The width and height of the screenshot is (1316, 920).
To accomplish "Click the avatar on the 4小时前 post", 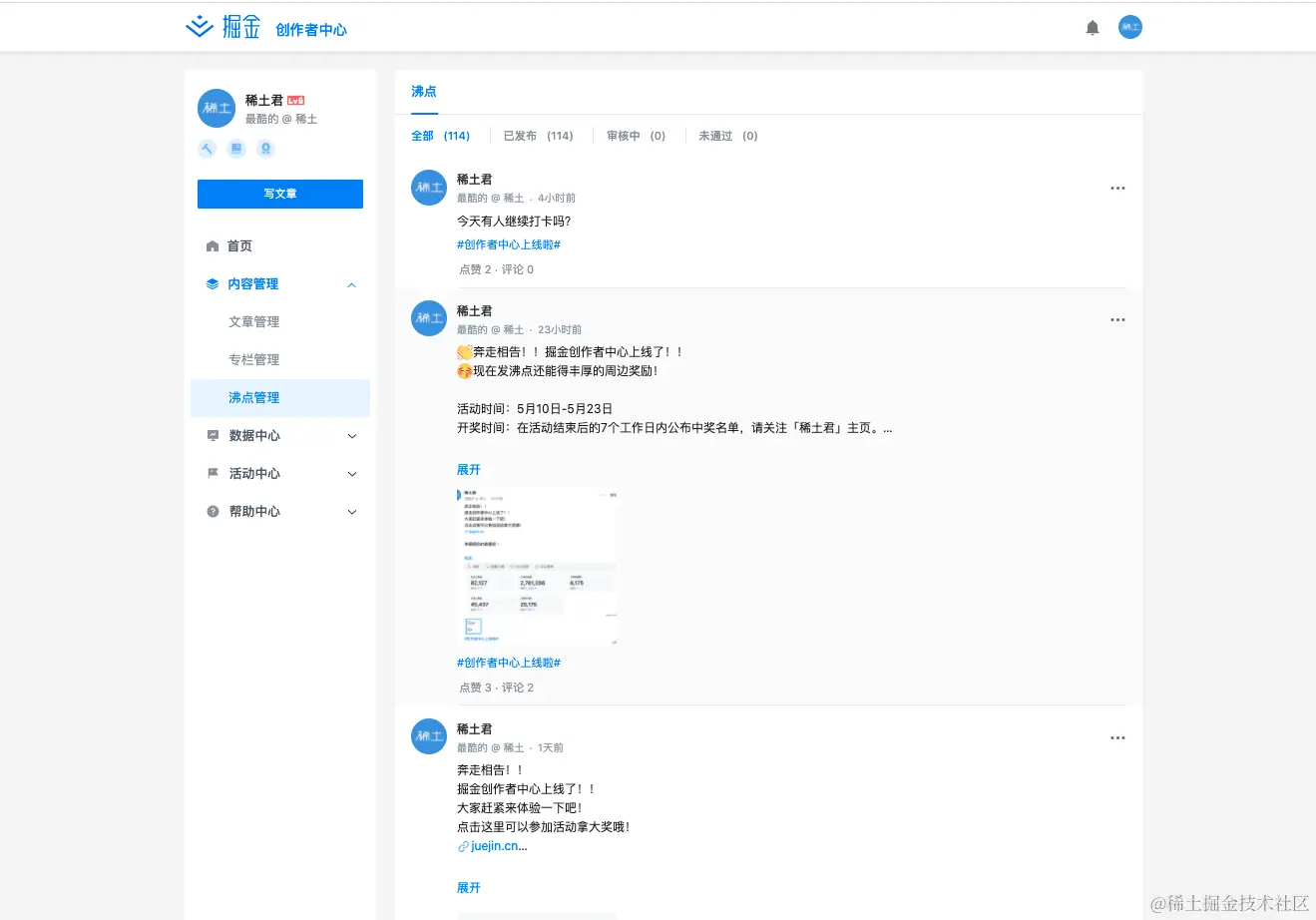I will (x=429, y=188).
